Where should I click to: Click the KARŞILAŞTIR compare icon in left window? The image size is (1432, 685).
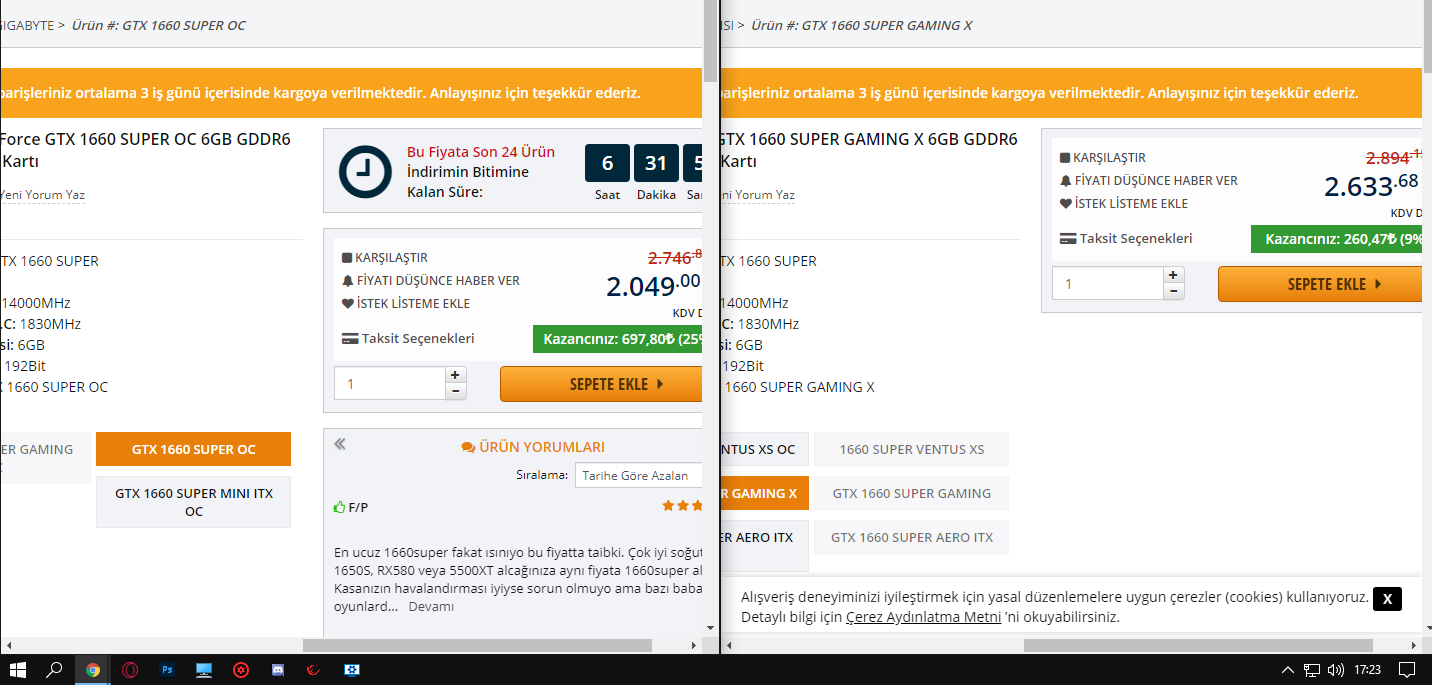tap(347, 258)
